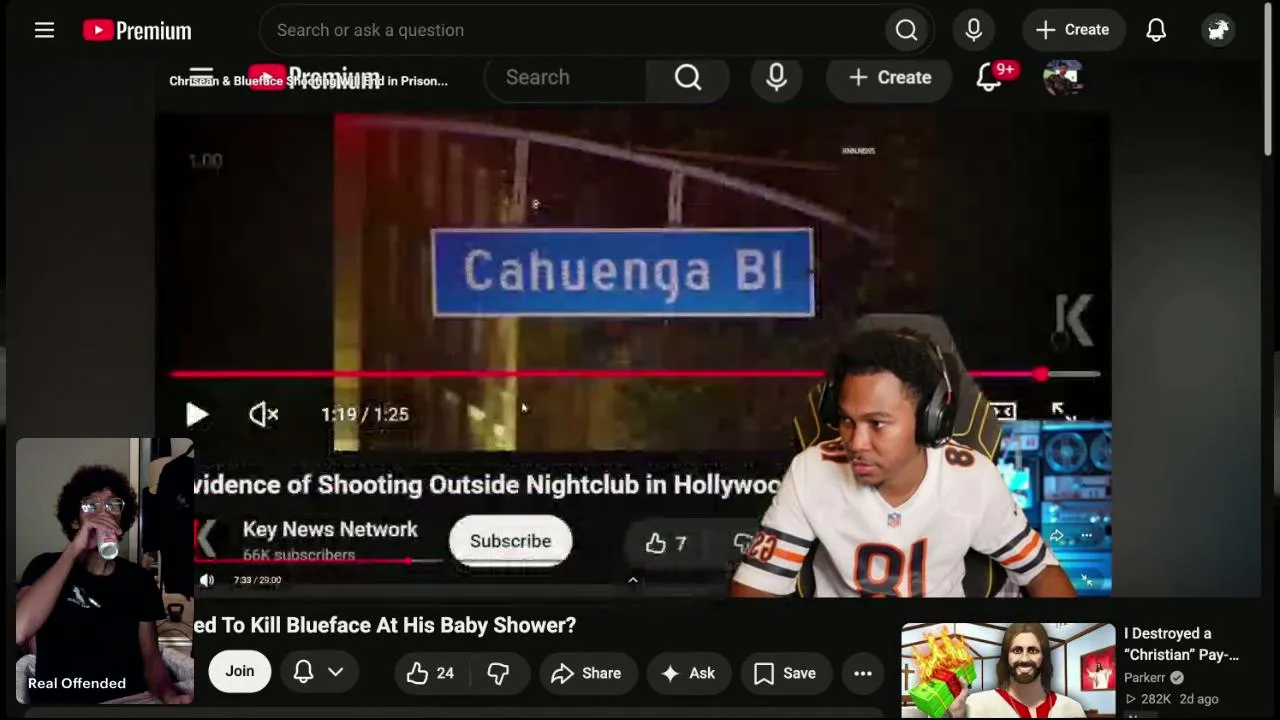Viewport: 1280px width, 720px height.
Task: Open notifications bell without a badge
Action: [1156, 30]
